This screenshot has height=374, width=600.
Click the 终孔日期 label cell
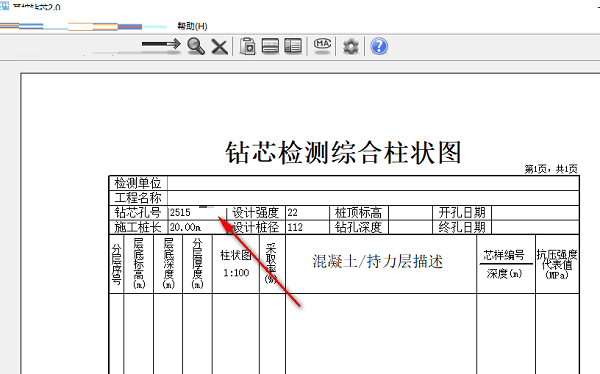click(x=462, y=227)
